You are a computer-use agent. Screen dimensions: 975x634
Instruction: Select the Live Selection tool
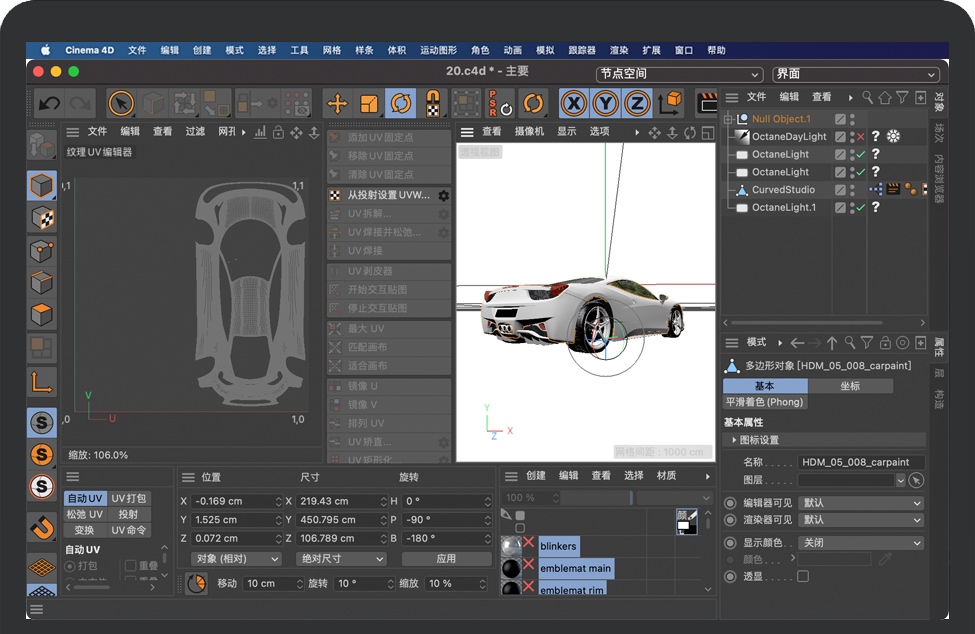(x=120, y=102)
